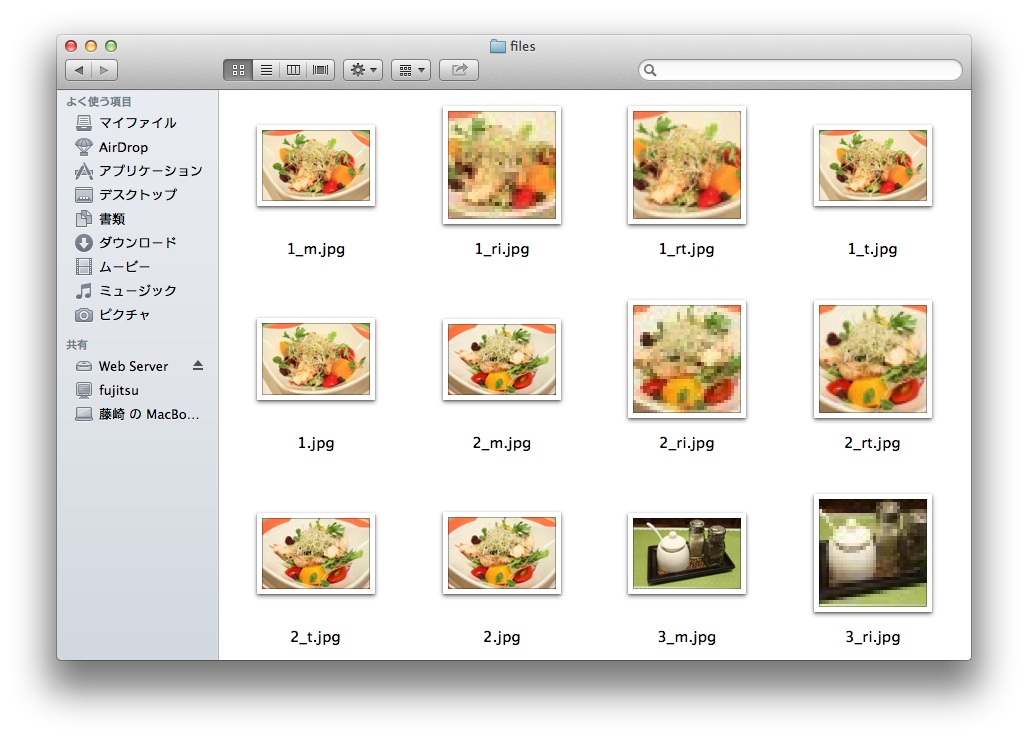Image resolution: width=1028 pixels, height=739 pixels.
Task: Go forward with the forward arrow
Action: click(x=104, y=70)
